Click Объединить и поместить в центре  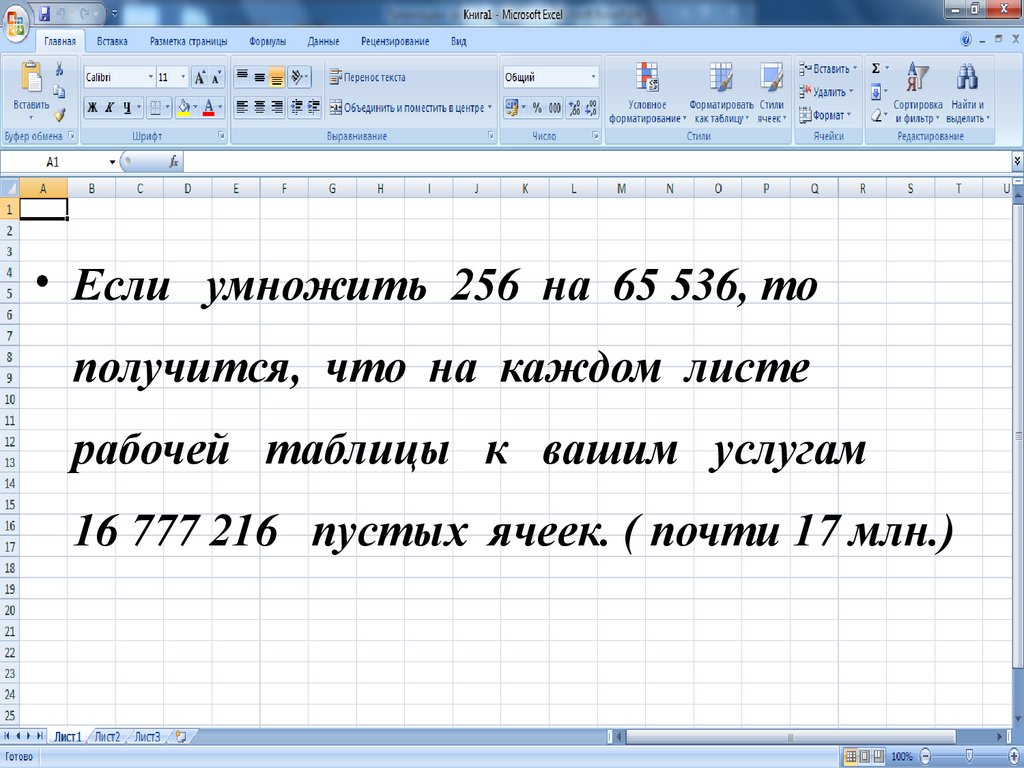[410, 108]
